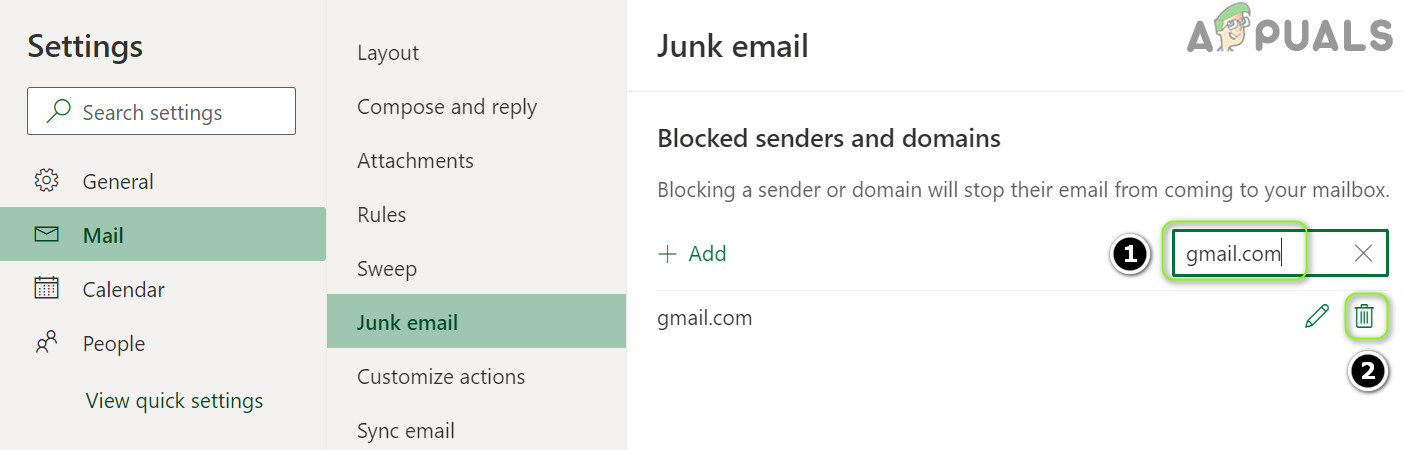Click the plus icon next to Add
Screen dimensions: 1404x450
pyautogui.click(x=667, y=254)
